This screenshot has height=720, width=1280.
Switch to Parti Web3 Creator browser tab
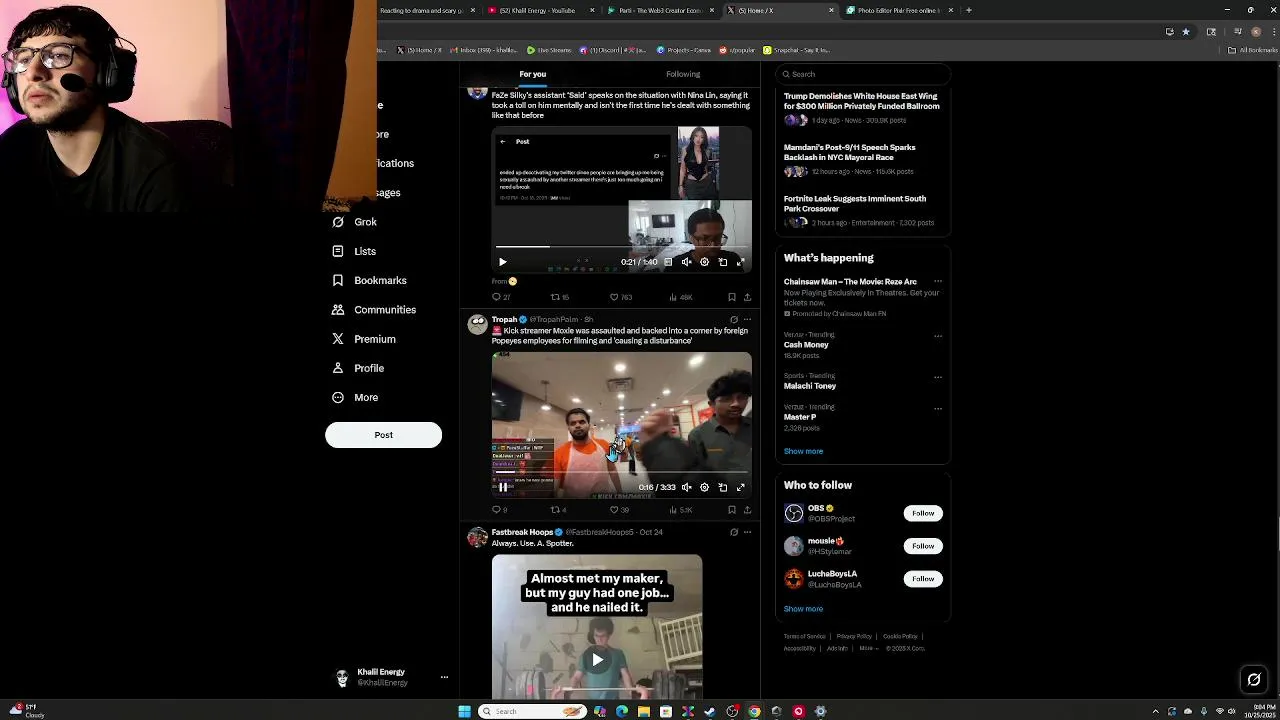tap(660, 10)
